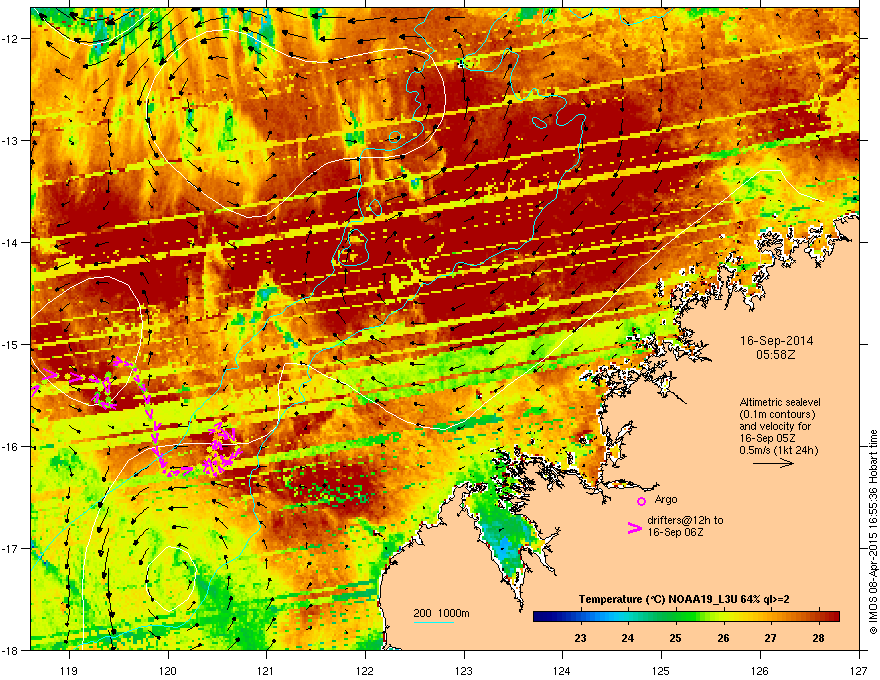The width and height of the screenshot is (880, 680).
Task: Click the cyan bathymetry line legend sample
Action: (433, 623)
